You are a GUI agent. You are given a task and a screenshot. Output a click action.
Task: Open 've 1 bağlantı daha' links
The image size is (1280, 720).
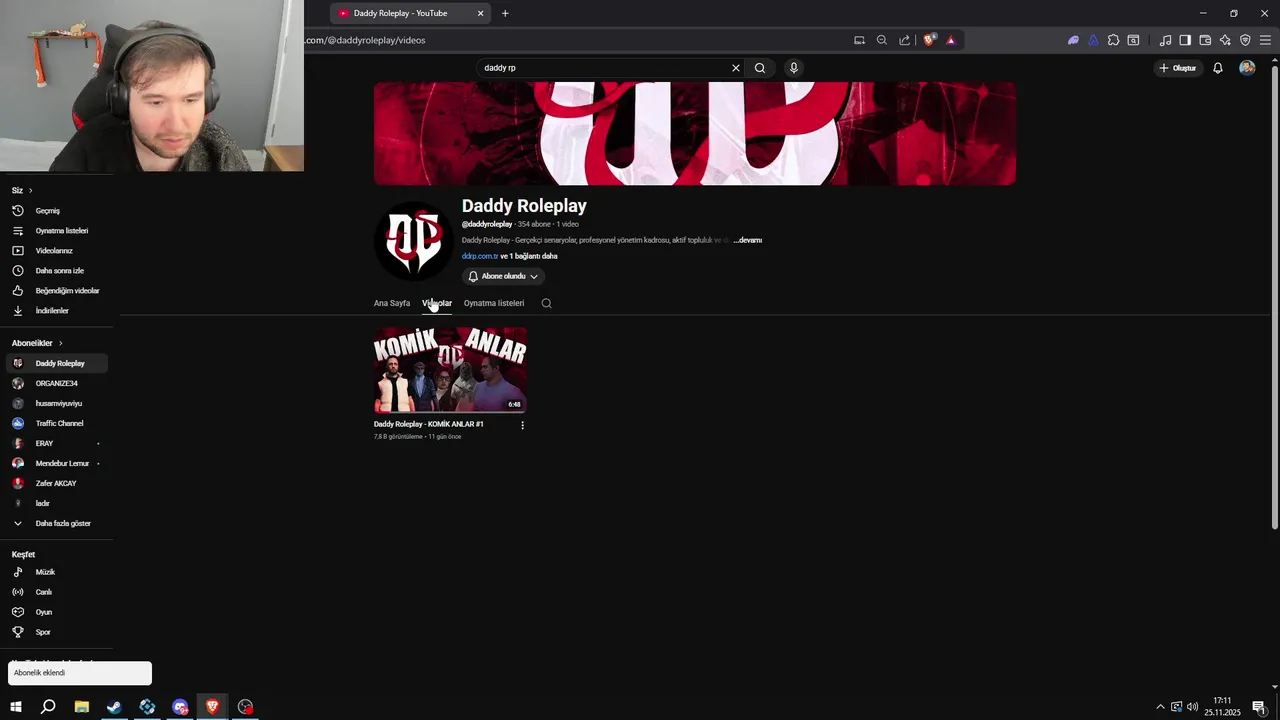click(529, 256)
